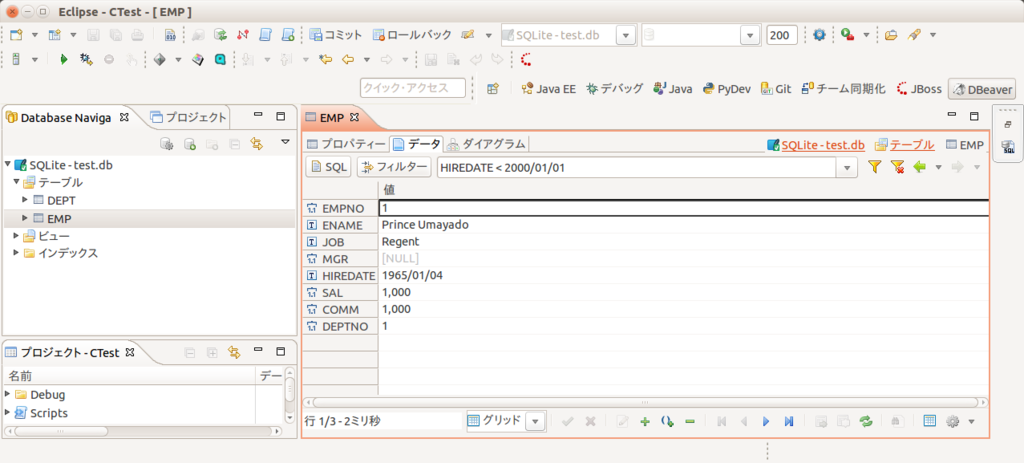The image size is (1024, 463).
Task: Expand the EMP table node
Action: (25, 218)
